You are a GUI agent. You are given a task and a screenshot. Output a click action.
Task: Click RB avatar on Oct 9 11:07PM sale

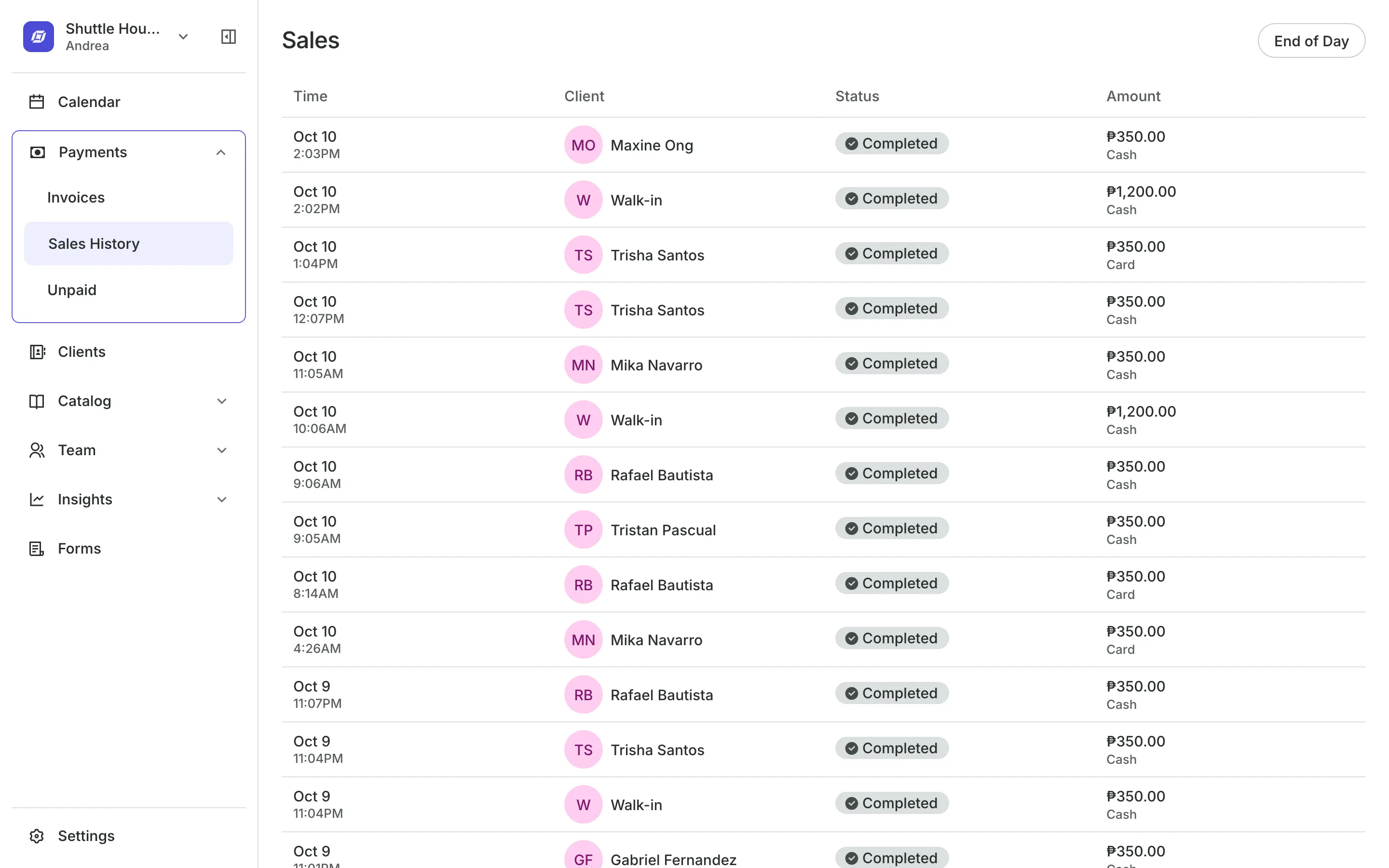(583, 694)
